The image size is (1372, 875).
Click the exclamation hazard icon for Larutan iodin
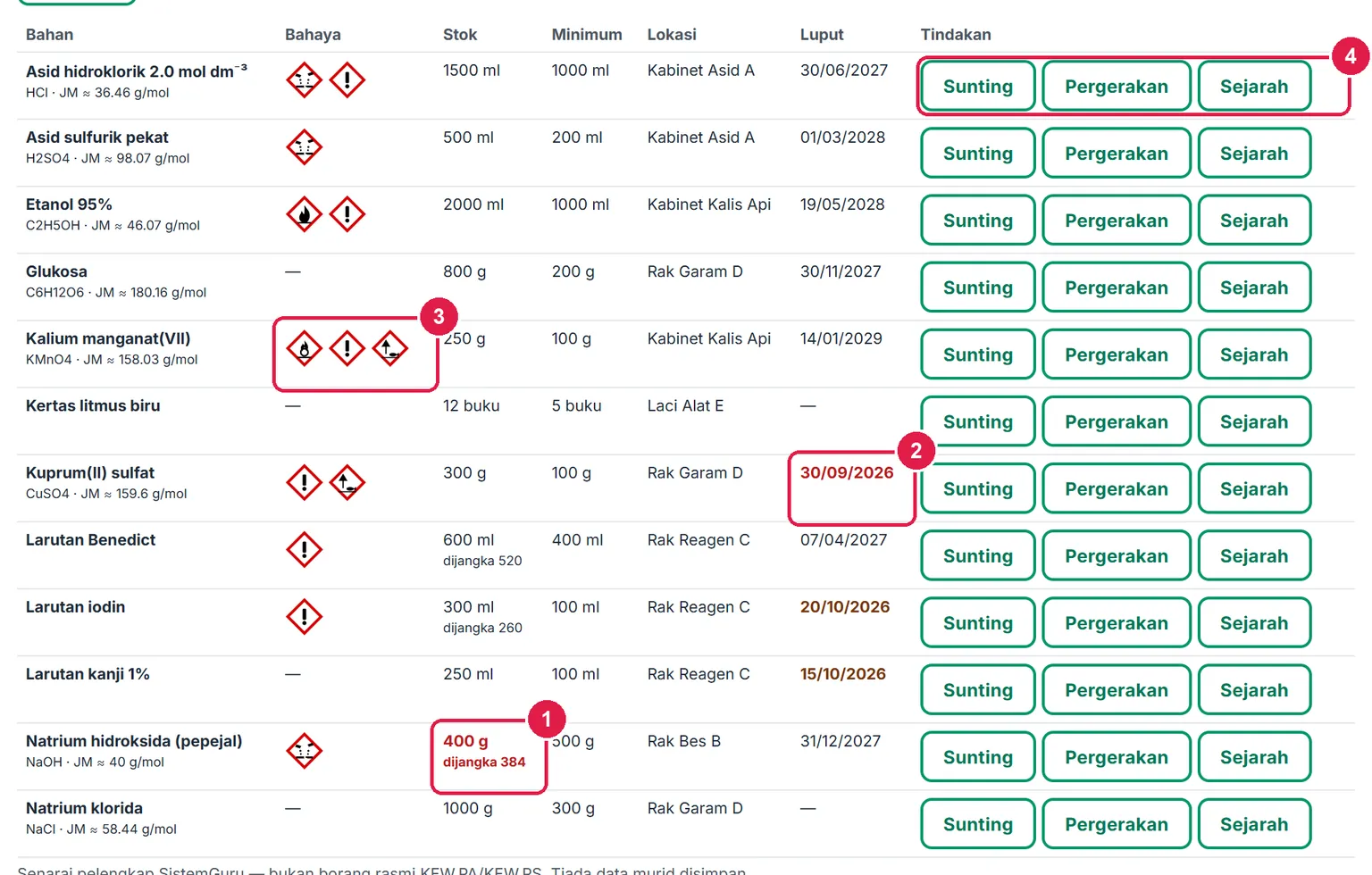[x=304, y=616]
